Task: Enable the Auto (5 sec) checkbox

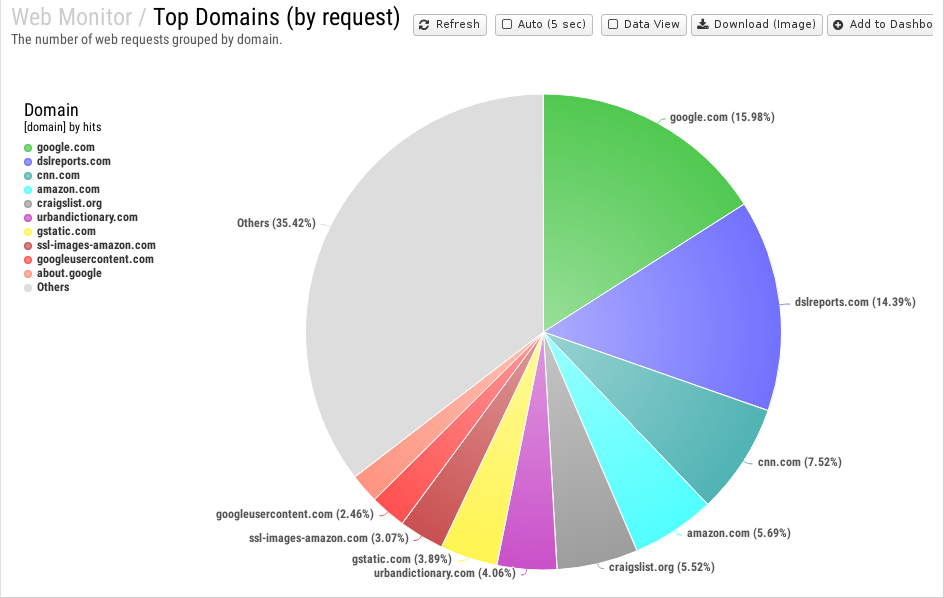Action: pos(507,24)
